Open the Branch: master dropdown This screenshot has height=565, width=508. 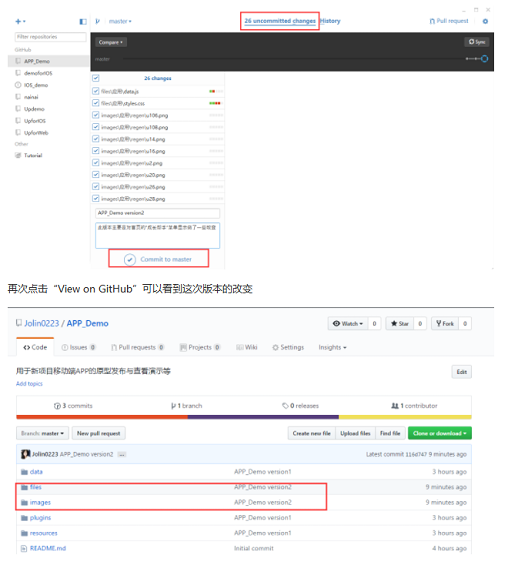pos(42,433)
